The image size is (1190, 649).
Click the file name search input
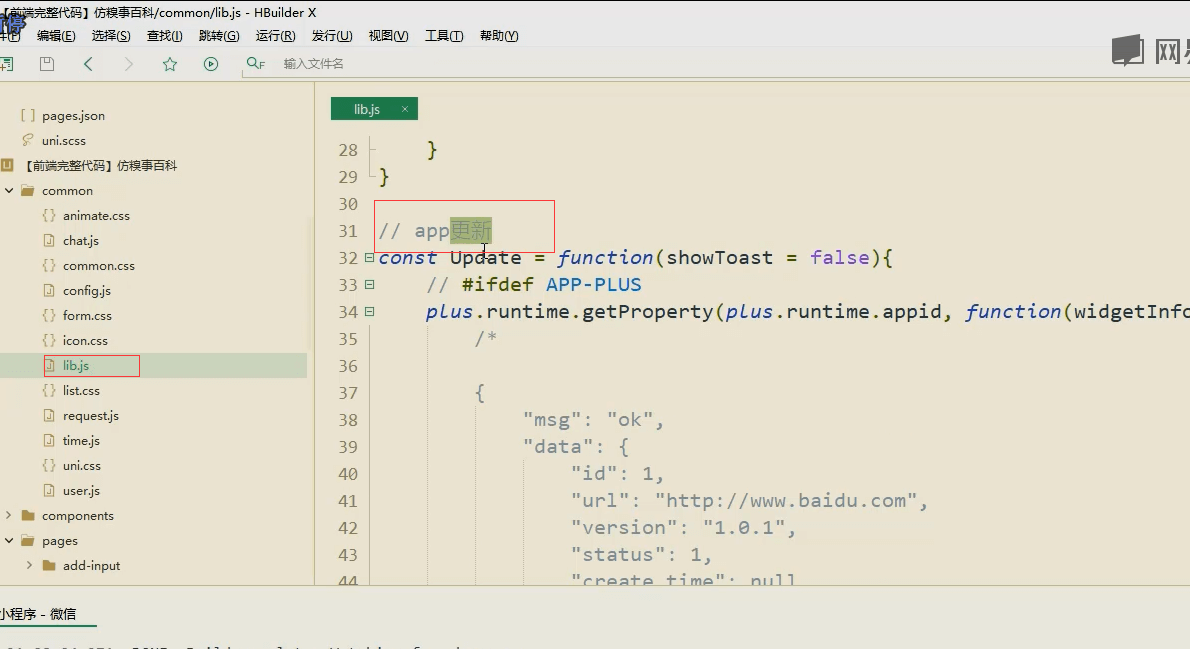313,64
